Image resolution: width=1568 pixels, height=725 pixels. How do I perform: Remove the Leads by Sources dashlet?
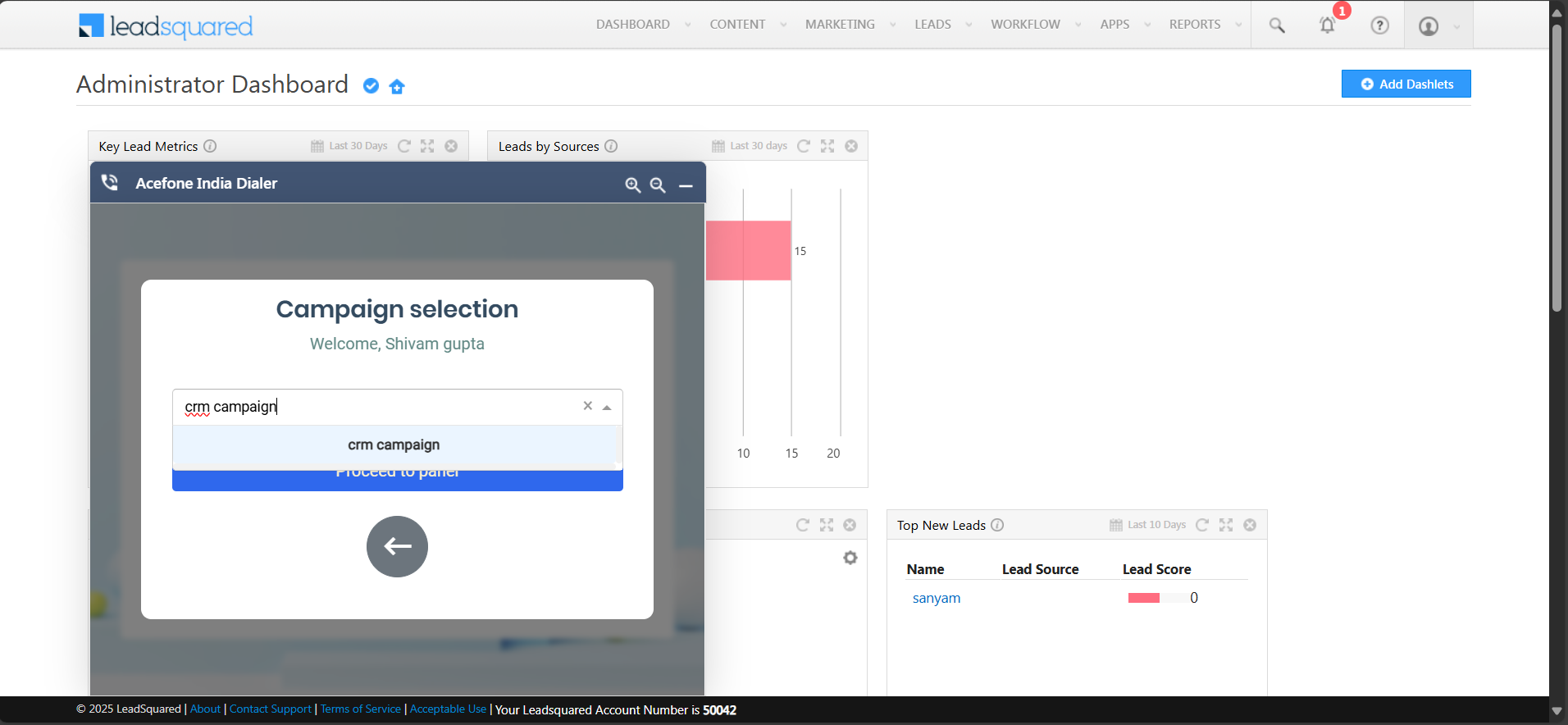[851, 146]
